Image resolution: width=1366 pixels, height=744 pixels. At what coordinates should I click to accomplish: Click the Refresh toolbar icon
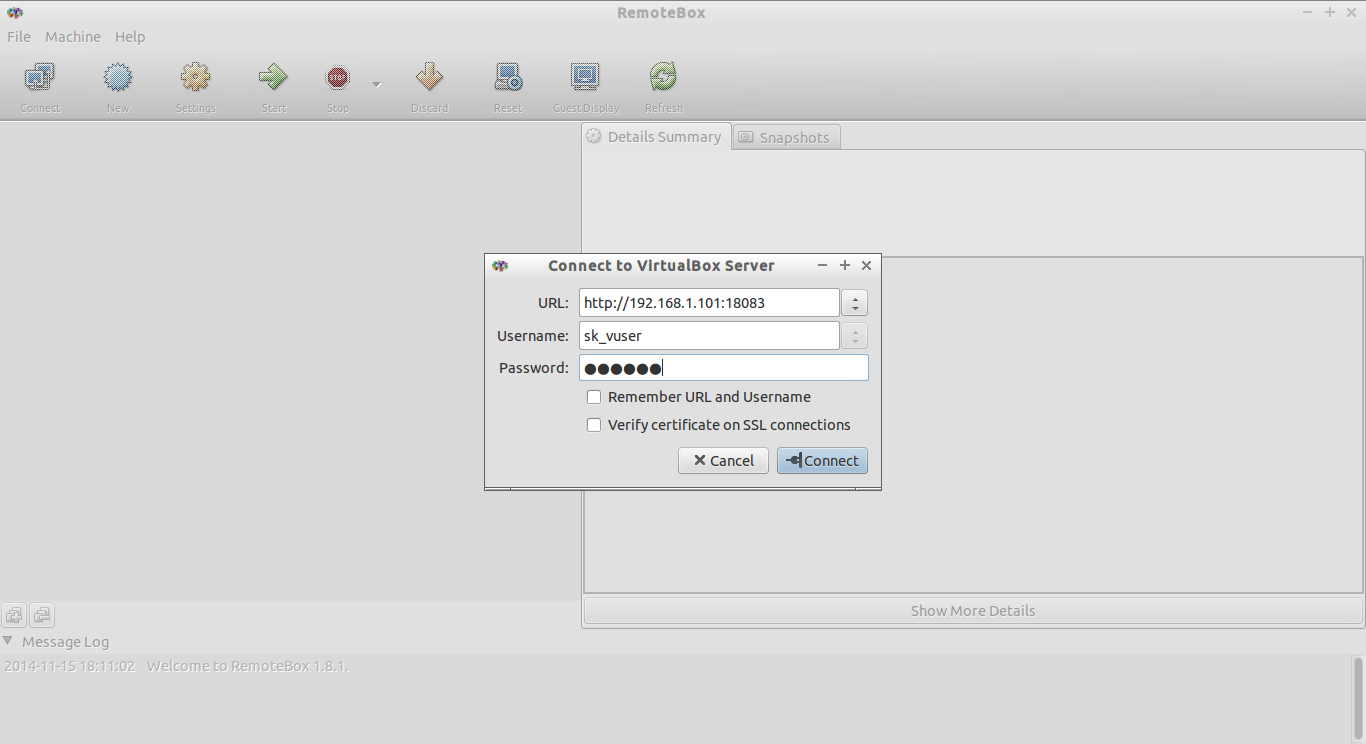(663, 77)
